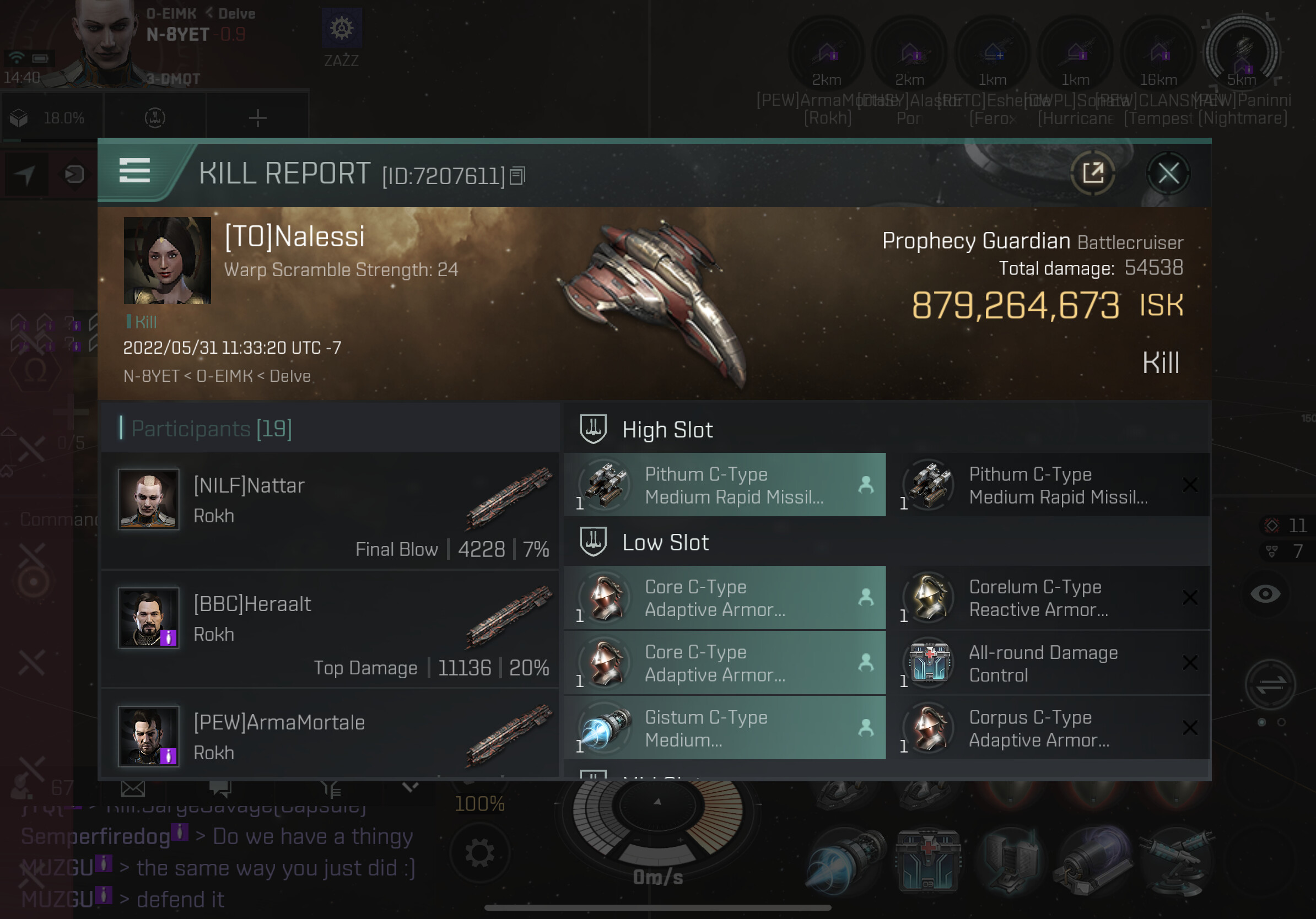Click the [TO]Nalessi victim portrait
Screen dimensions: 1316x919
tap(168, 261)
